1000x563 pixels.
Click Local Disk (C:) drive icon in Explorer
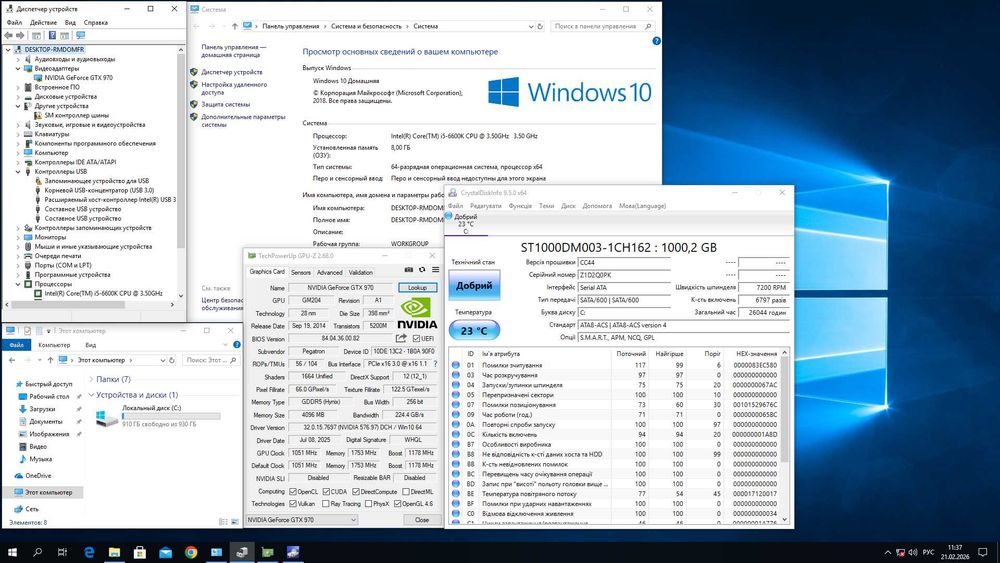[x=107, y=418]
